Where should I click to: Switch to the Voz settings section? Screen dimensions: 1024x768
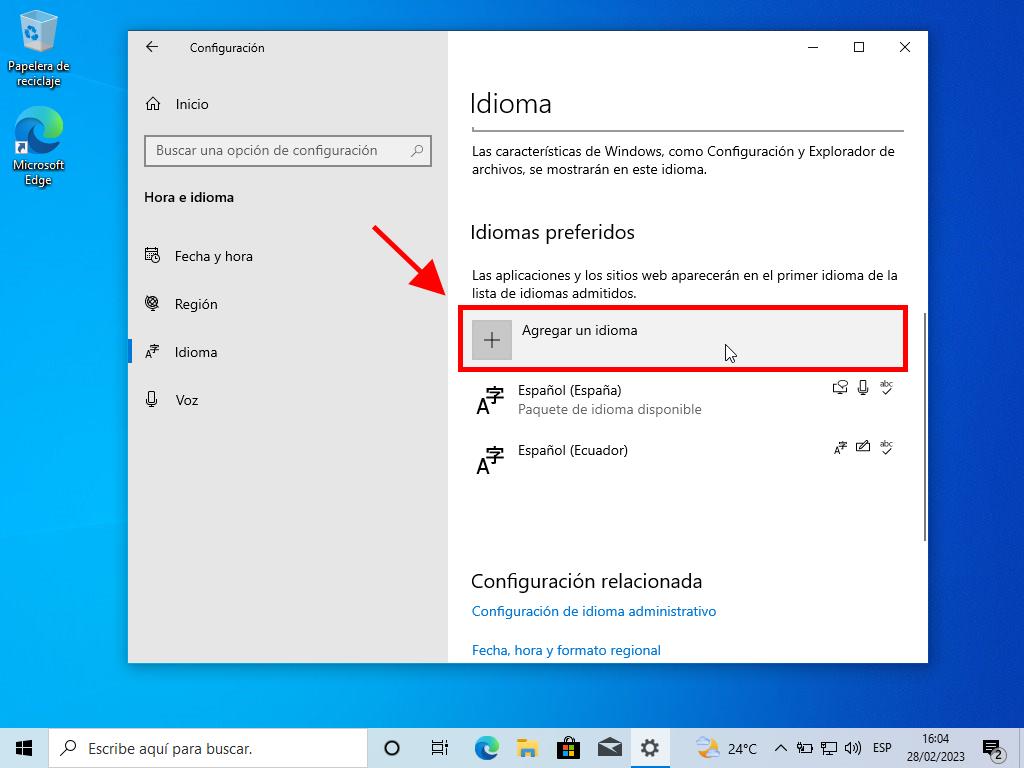point(187,400)
